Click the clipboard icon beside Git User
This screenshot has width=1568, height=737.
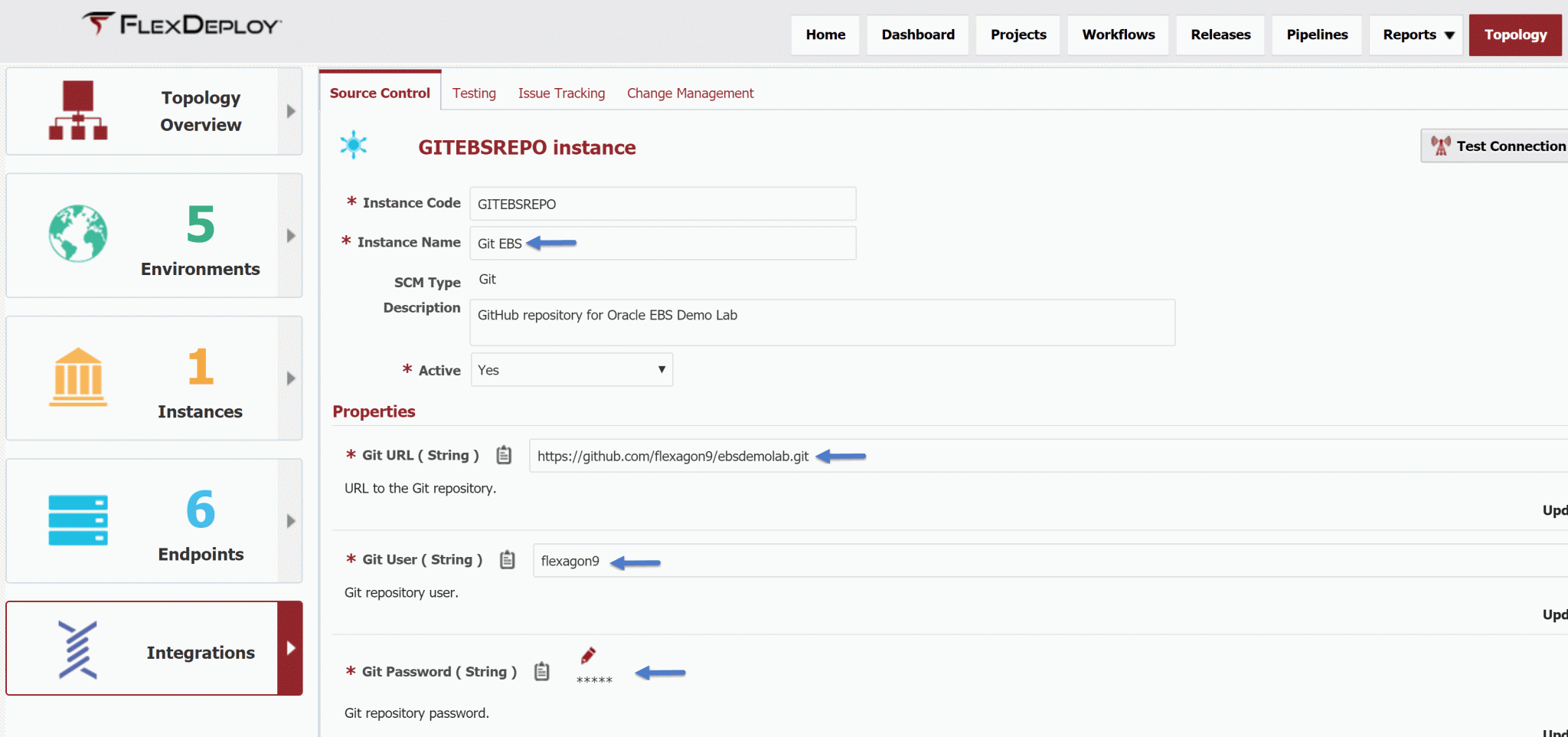tap(508, 560)
